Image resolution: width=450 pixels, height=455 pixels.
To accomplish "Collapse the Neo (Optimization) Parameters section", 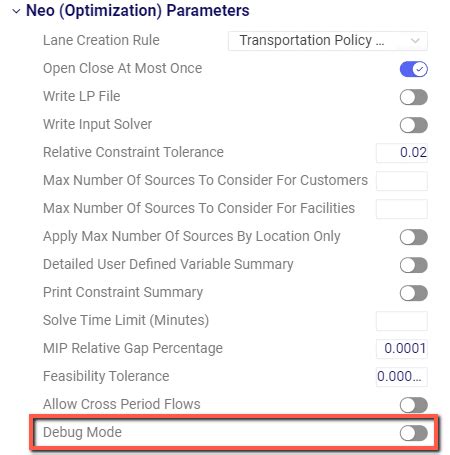I will pos(16,11).
